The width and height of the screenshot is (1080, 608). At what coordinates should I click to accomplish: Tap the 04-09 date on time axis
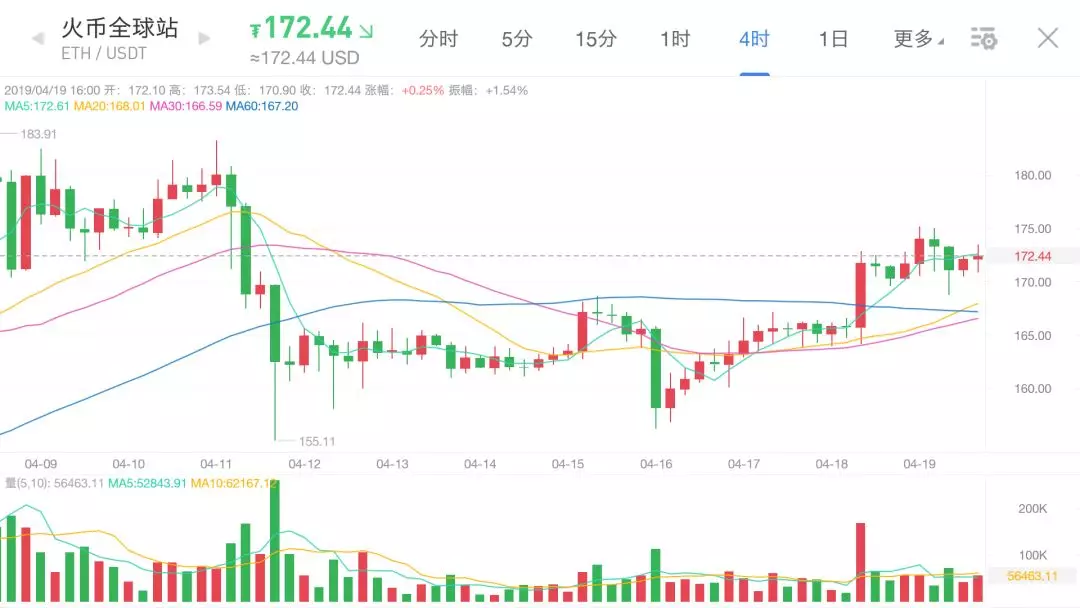[41, 464]
